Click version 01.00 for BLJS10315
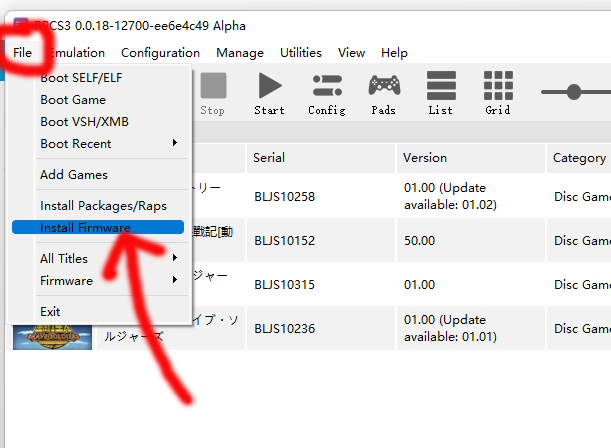The width and height of the screenshot is (611, 448). coord(471,284)
